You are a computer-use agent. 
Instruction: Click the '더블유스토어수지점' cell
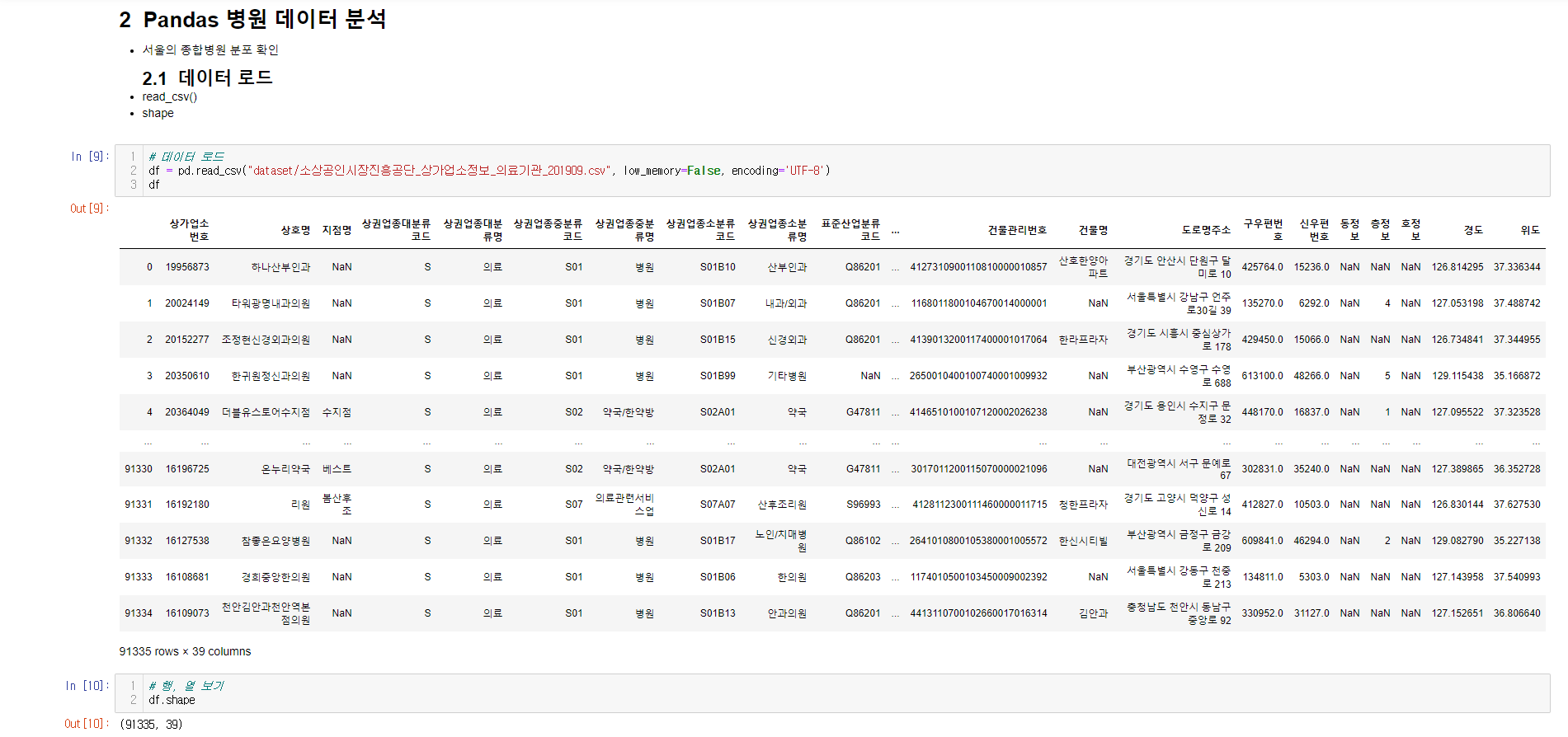tap(266, 412)
